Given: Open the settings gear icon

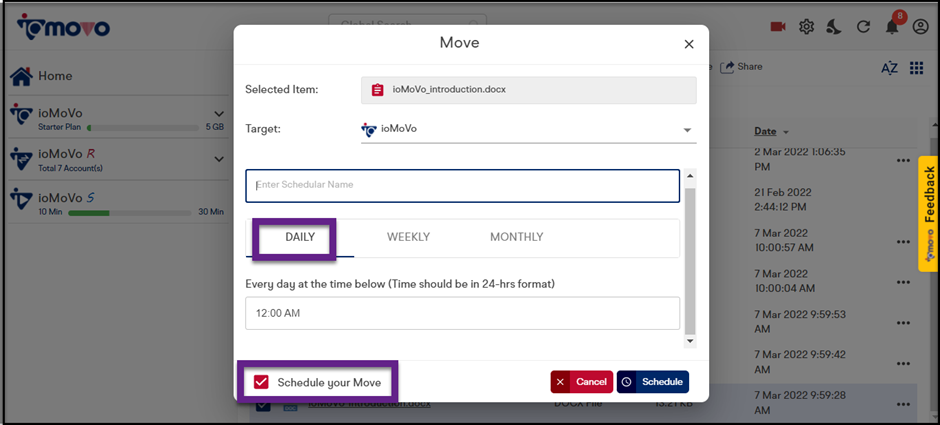Looking at the screenshot, I should pyautogui.click(x=806, y=27).
